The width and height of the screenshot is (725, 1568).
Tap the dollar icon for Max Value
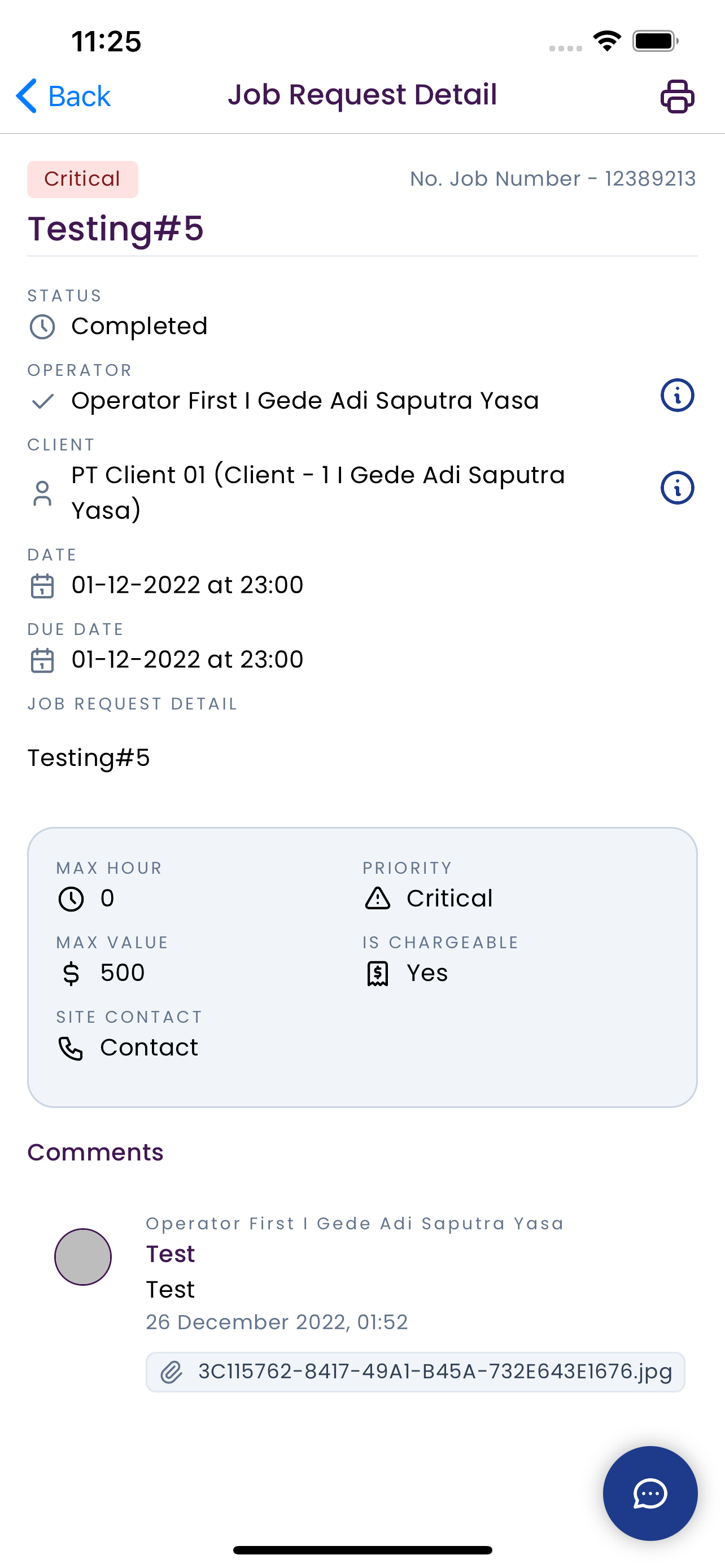pos(71,973)
